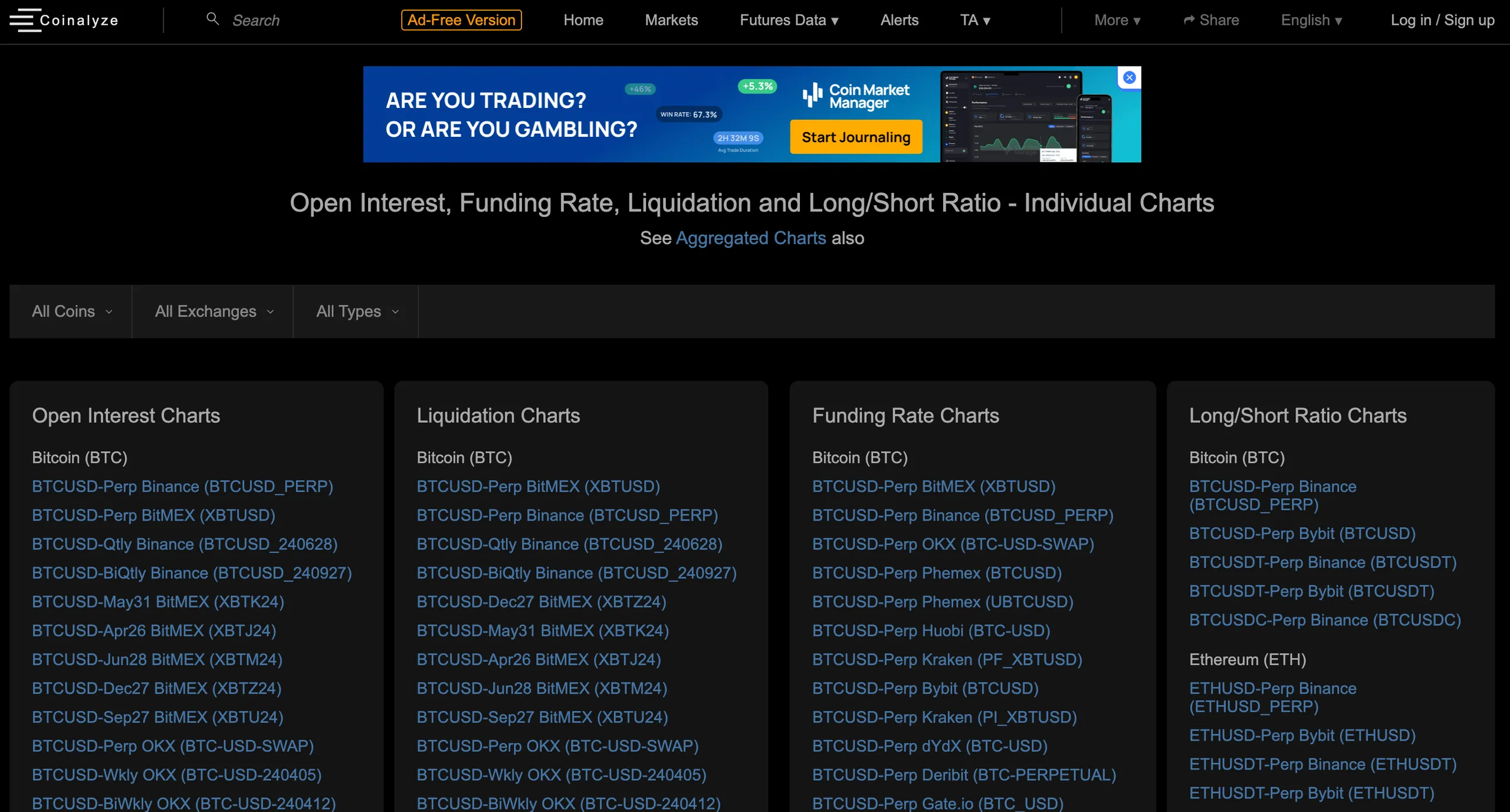This screenshot has height=812, width=1510.
Task: Open BTCUSD-Jun28 BitMEX open interest chart
Action: click(157, 660)
